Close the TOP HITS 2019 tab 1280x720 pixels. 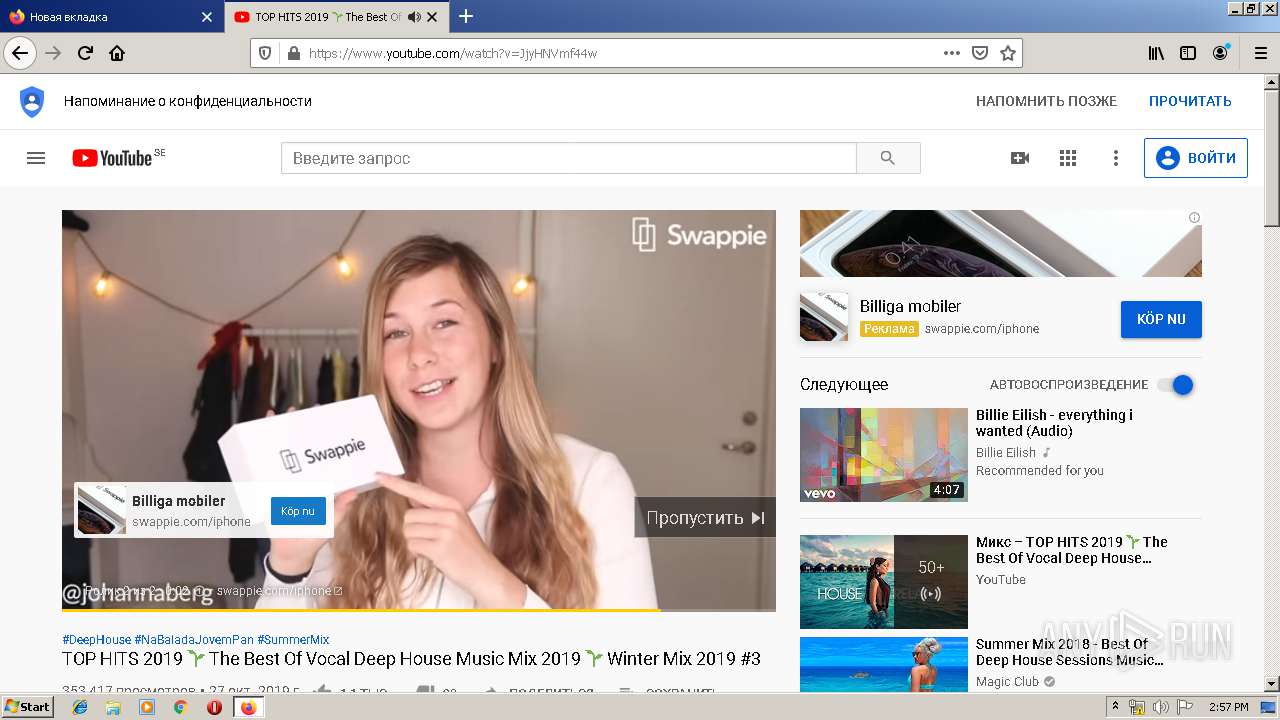[433, 17]
